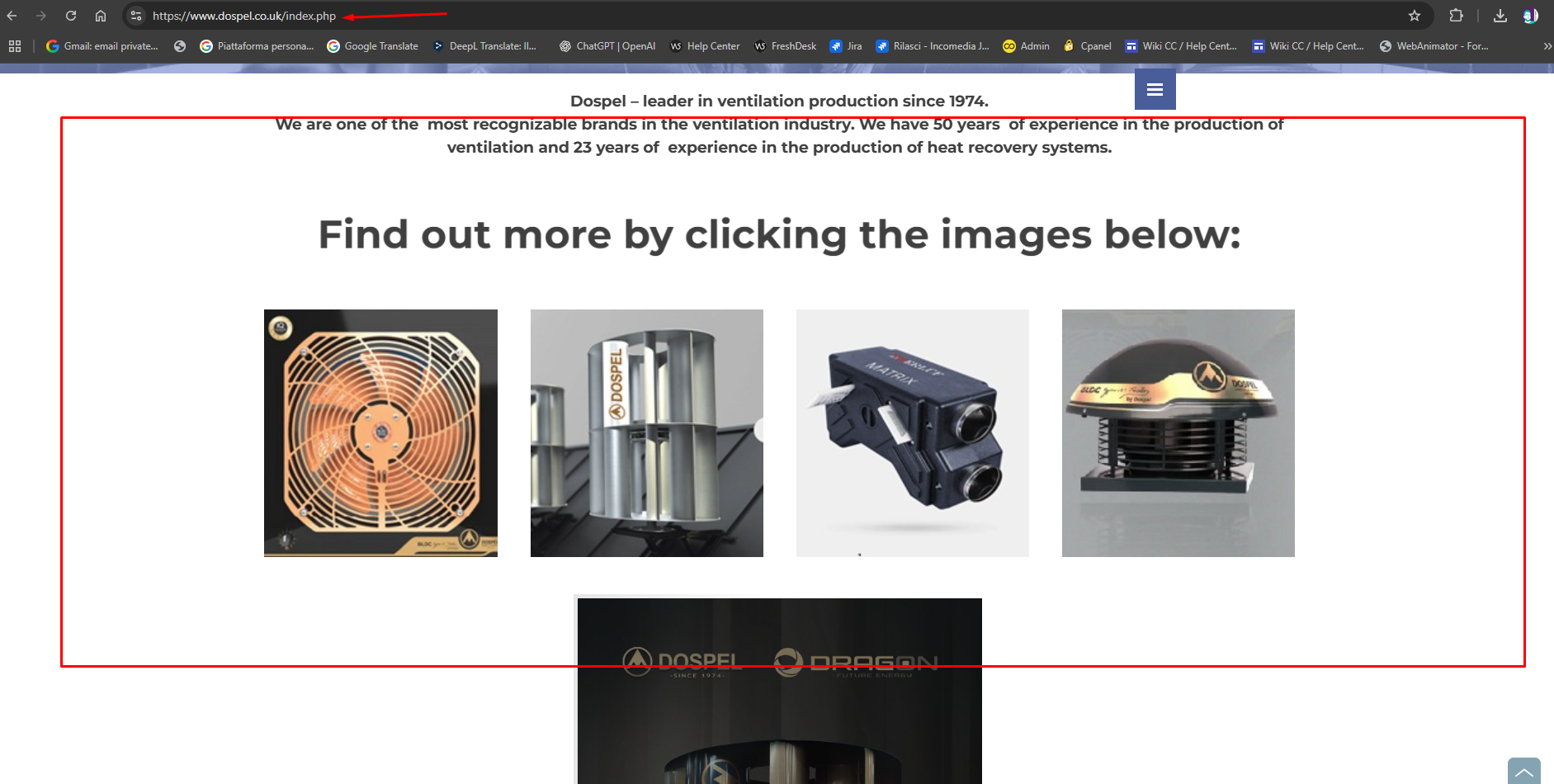
Task: Open Help Center bookmark
Action: tap(705, 46)
